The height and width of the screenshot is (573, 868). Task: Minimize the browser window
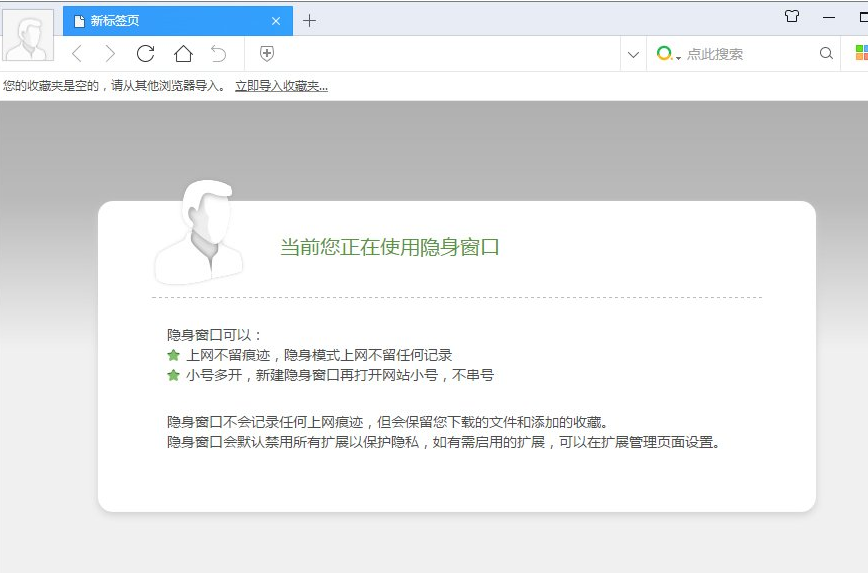[x=828, y=17]
